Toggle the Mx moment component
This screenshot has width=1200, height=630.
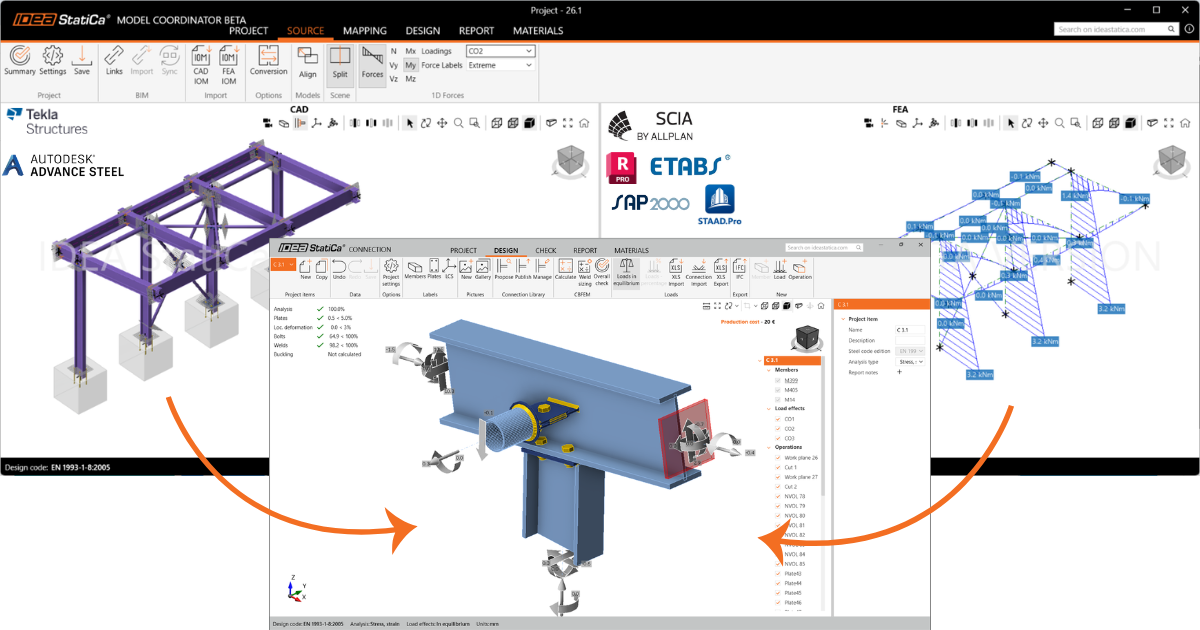tap(410, 51)
